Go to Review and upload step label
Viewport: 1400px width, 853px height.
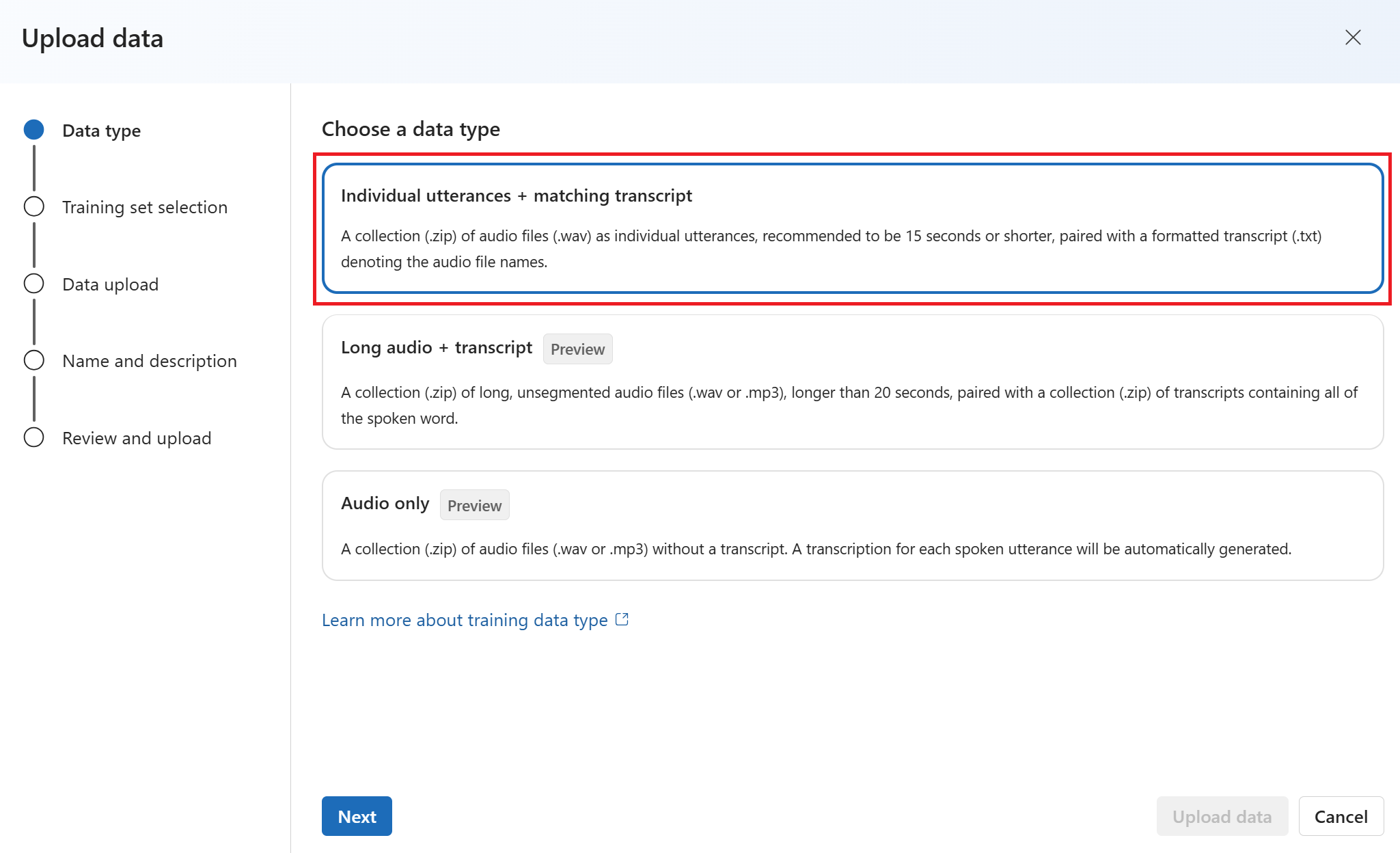coord(137,438)
